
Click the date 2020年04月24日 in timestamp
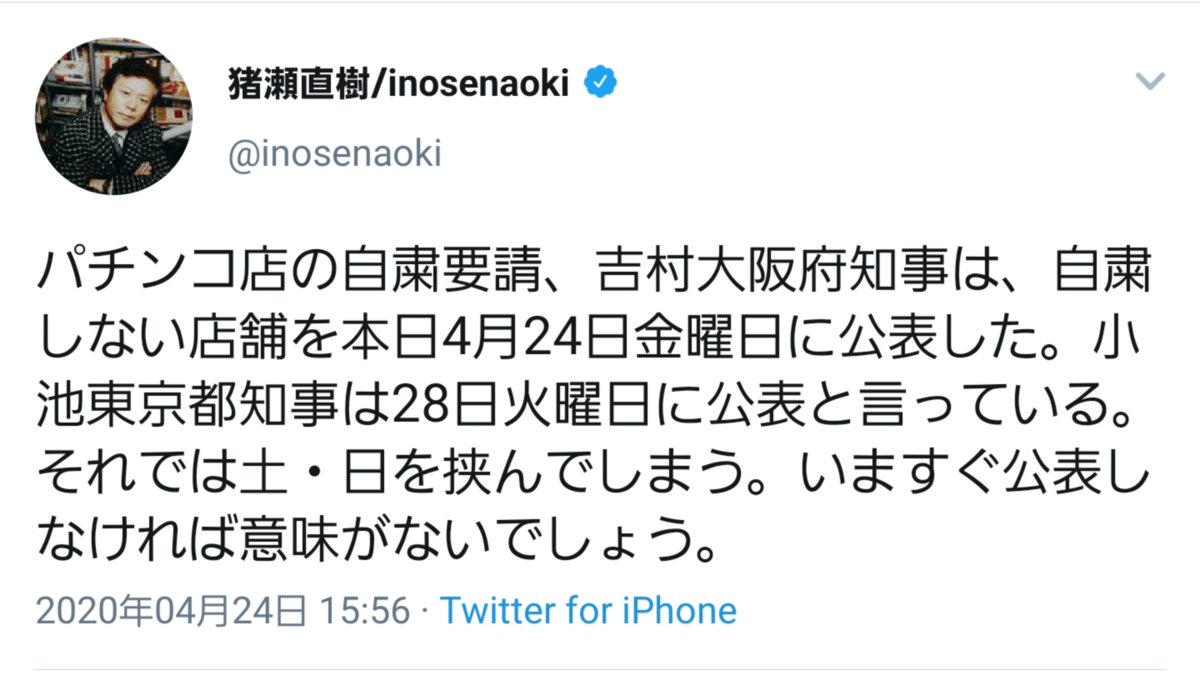click(170, 610)
